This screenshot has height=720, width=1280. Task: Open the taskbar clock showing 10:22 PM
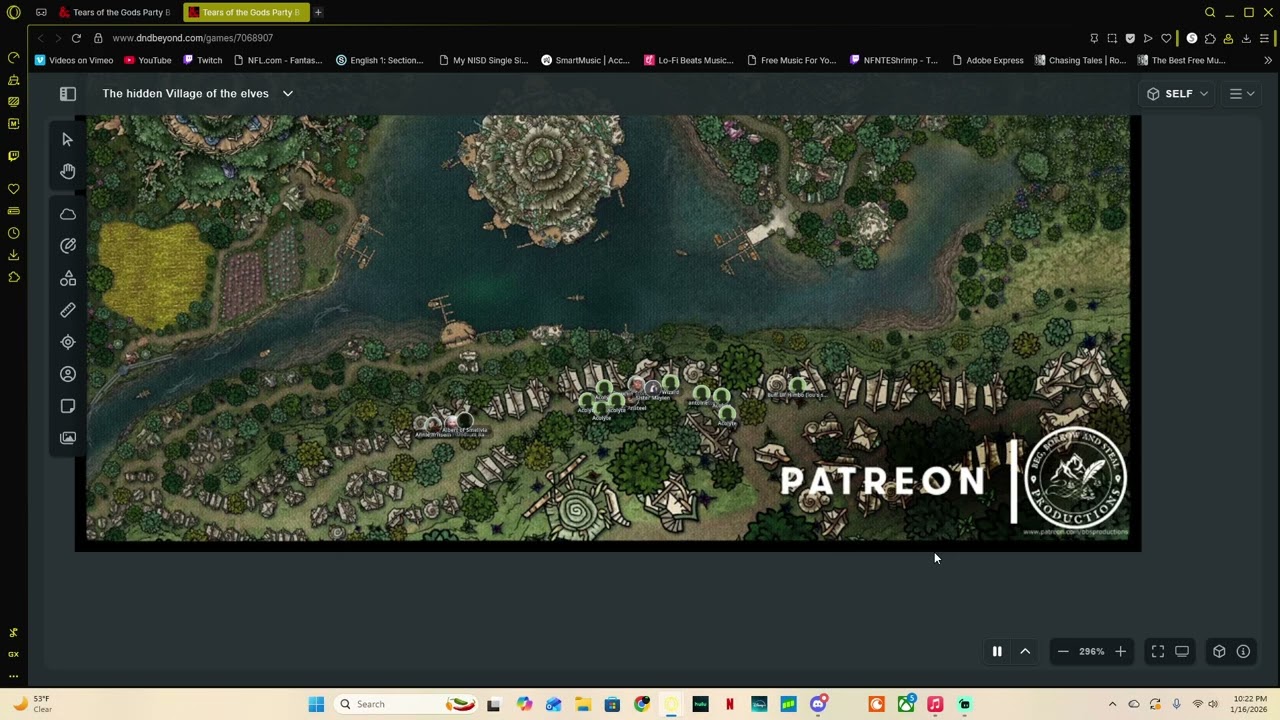[1250, 704]
